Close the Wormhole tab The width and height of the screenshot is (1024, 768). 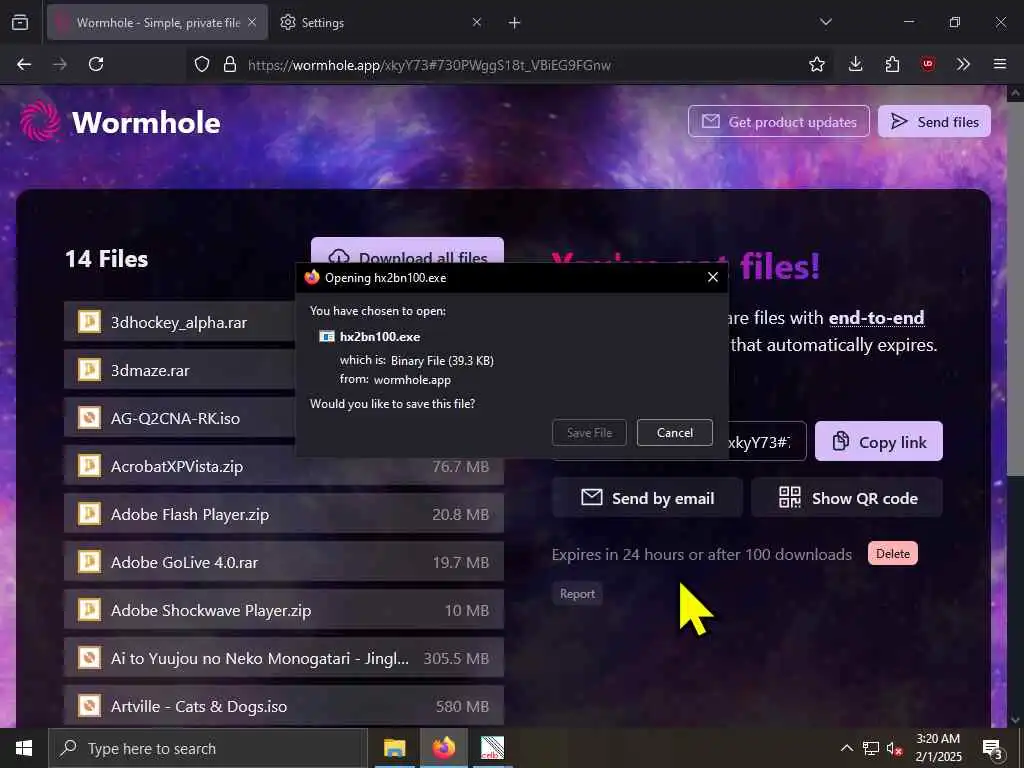252,22
